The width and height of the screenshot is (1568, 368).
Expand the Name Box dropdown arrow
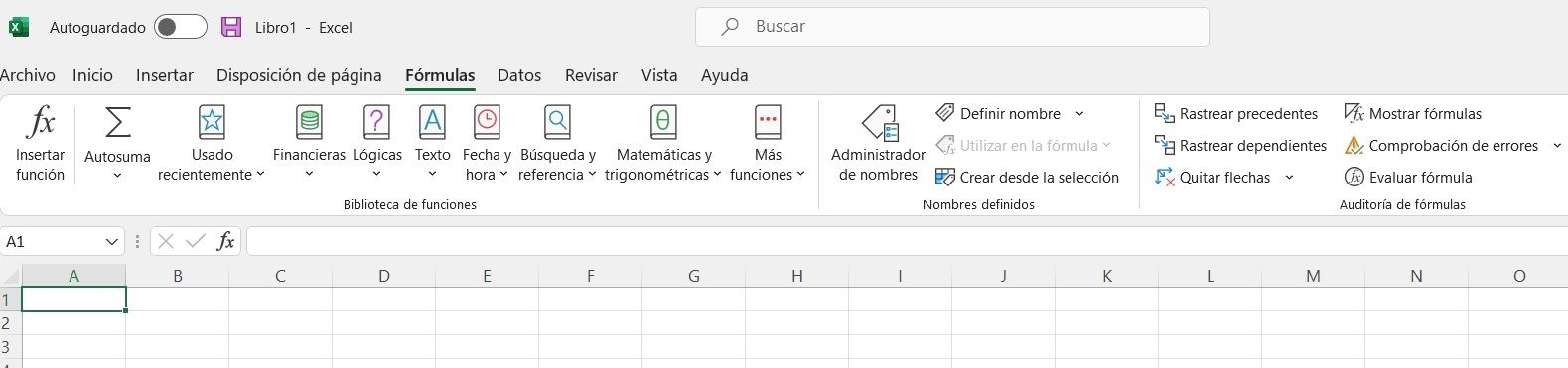pos(111,242)
